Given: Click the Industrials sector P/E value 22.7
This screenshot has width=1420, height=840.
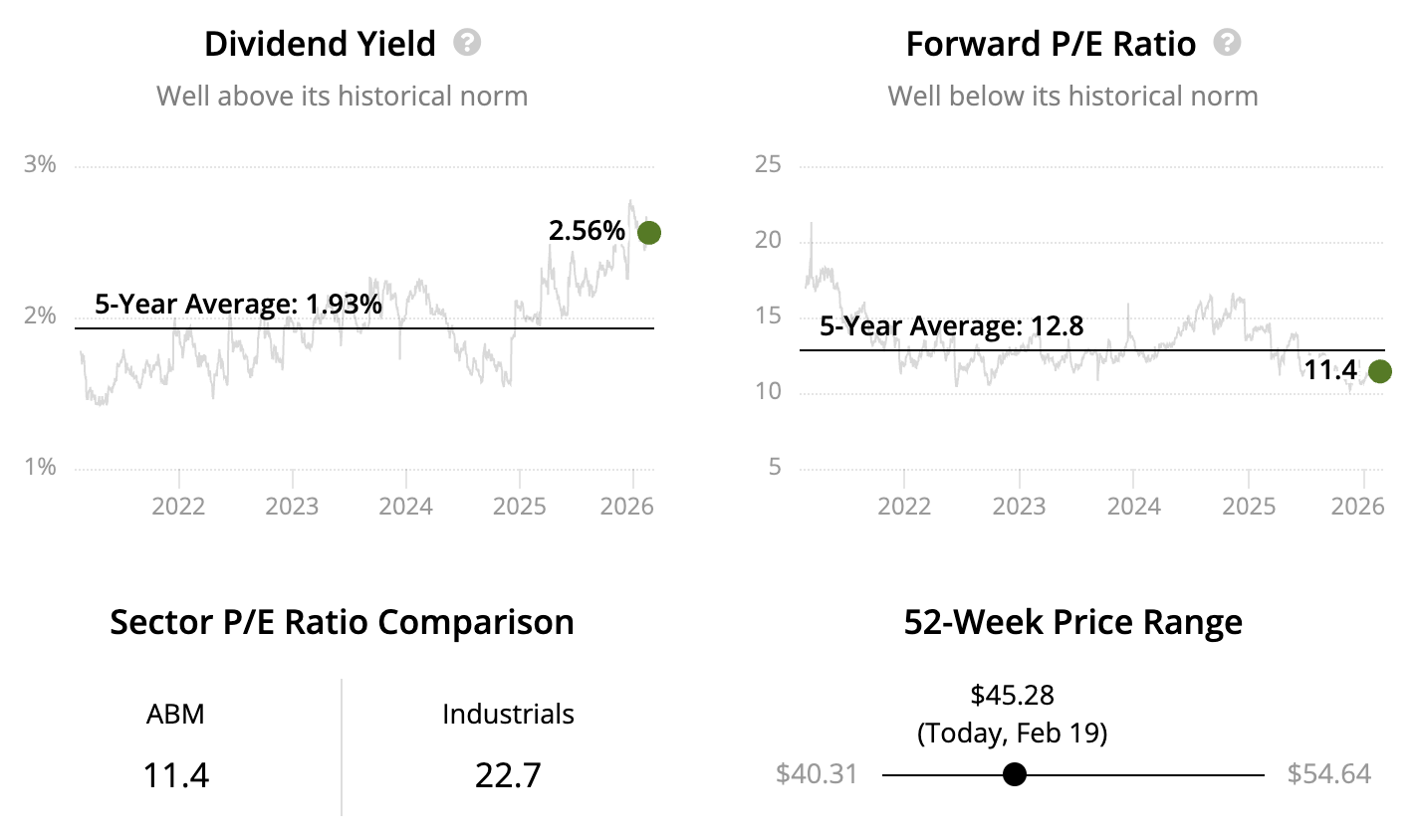Looking at the screenshot, I should (508, 774).
